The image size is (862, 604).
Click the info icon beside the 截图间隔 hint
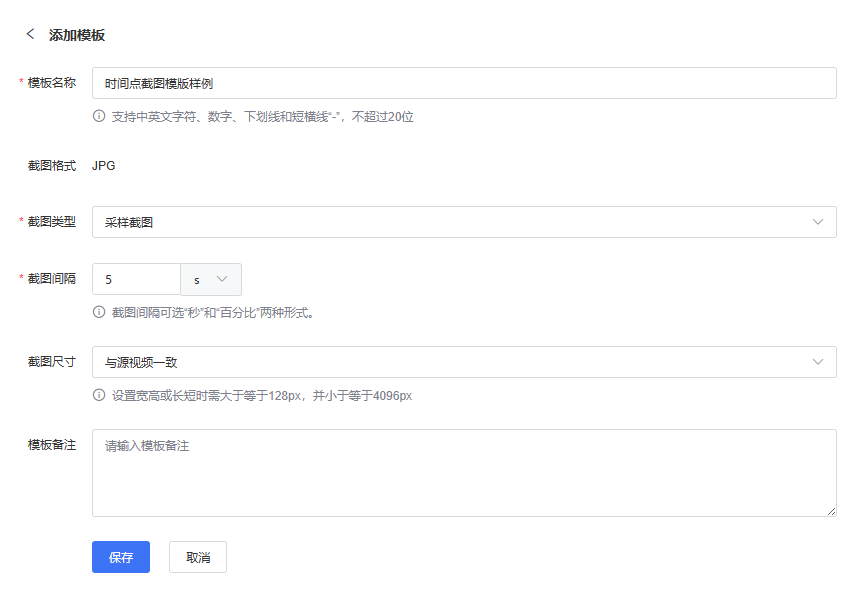pyautogui.click(x=99, y=312)
